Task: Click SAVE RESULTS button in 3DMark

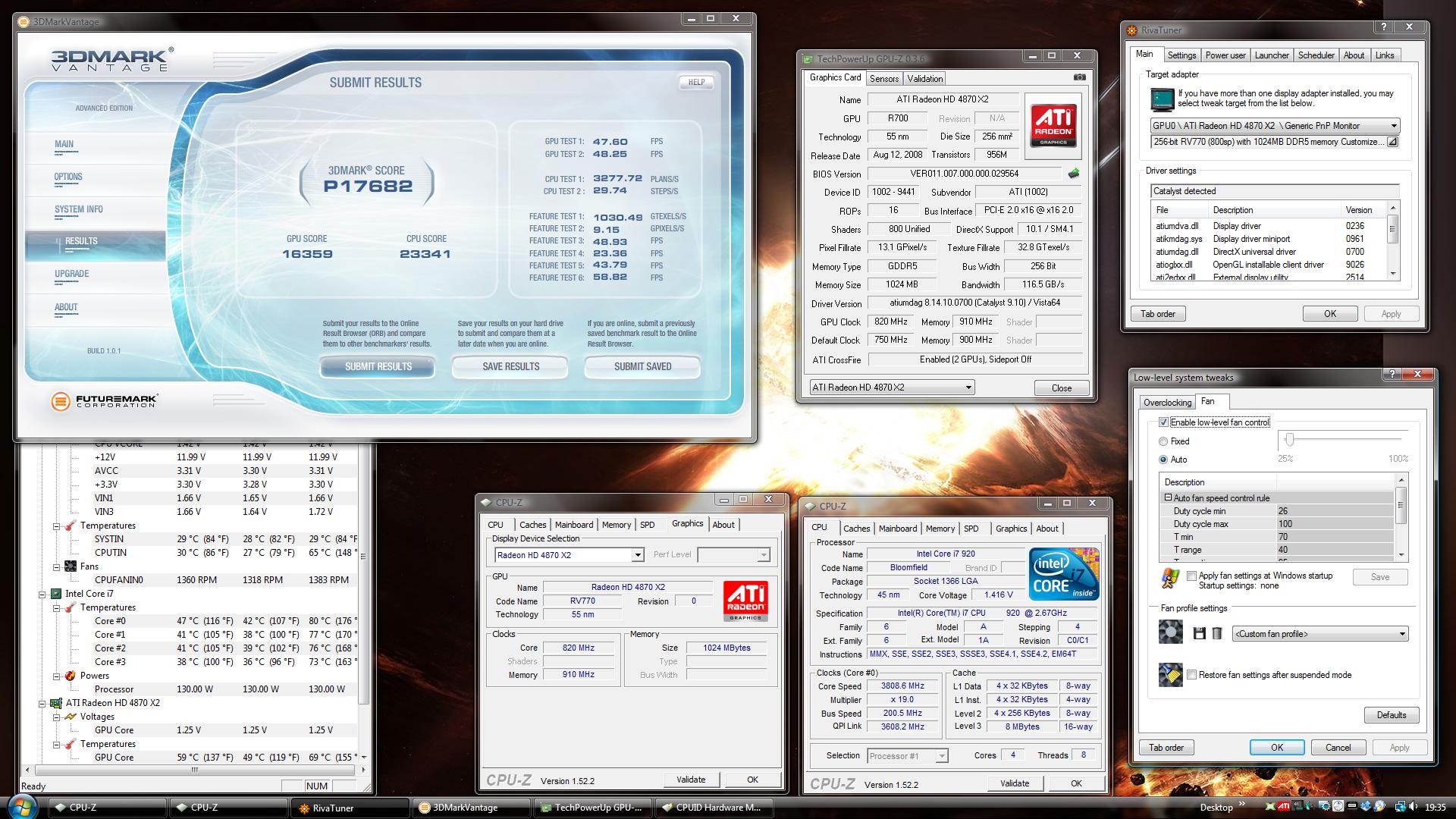Action: (510, 367)
